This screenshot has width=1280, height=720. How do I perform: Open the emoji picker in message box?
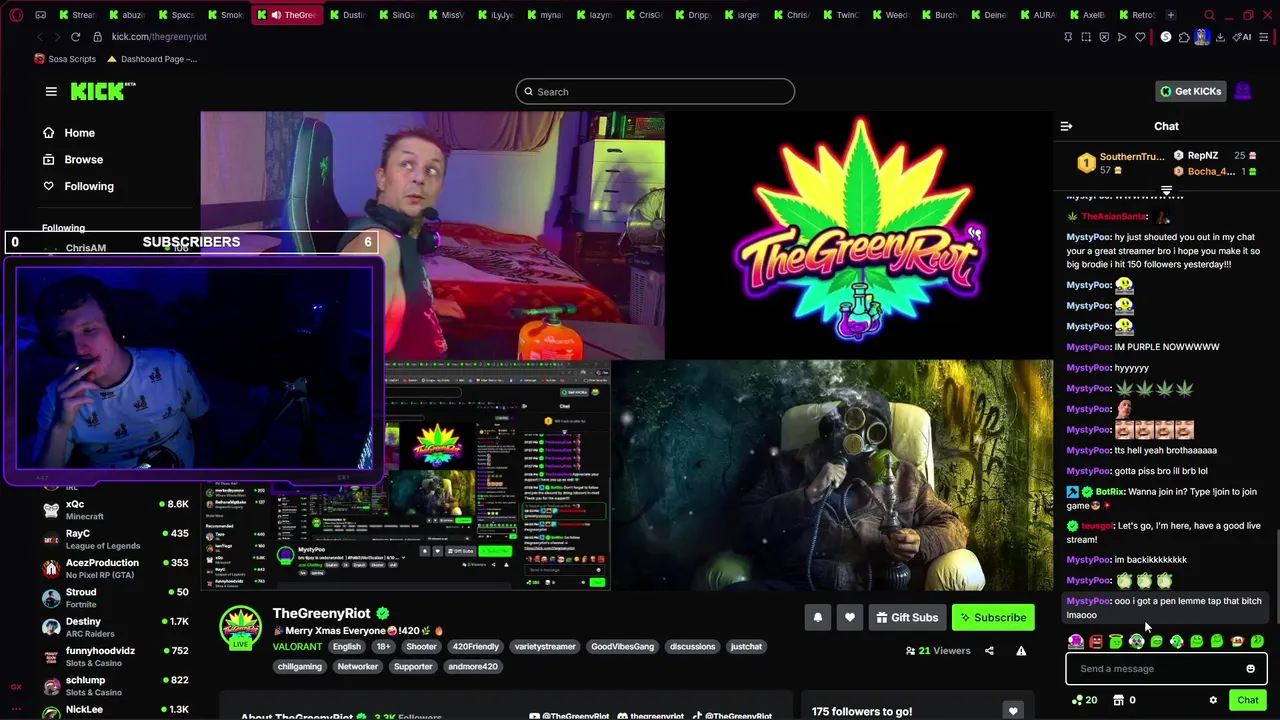1250,669
